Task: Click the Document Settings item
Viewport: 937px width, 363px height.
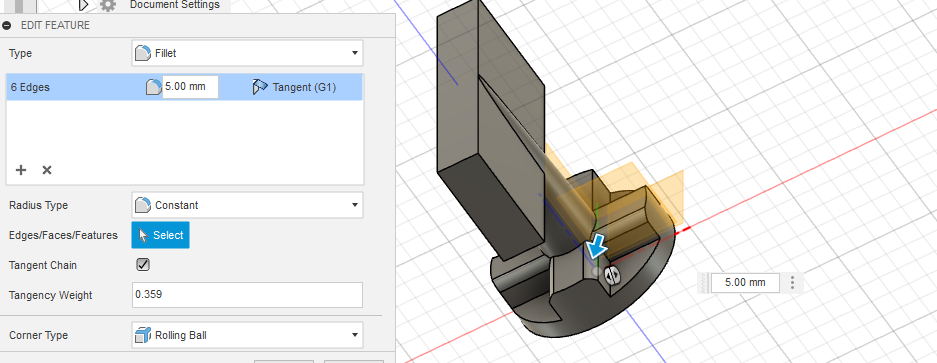Action: click(x=174, y=5)
